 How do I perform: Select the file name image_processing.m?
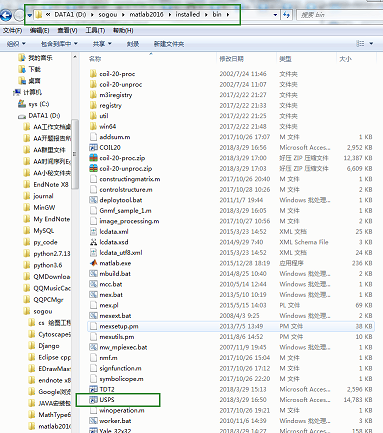129,221
